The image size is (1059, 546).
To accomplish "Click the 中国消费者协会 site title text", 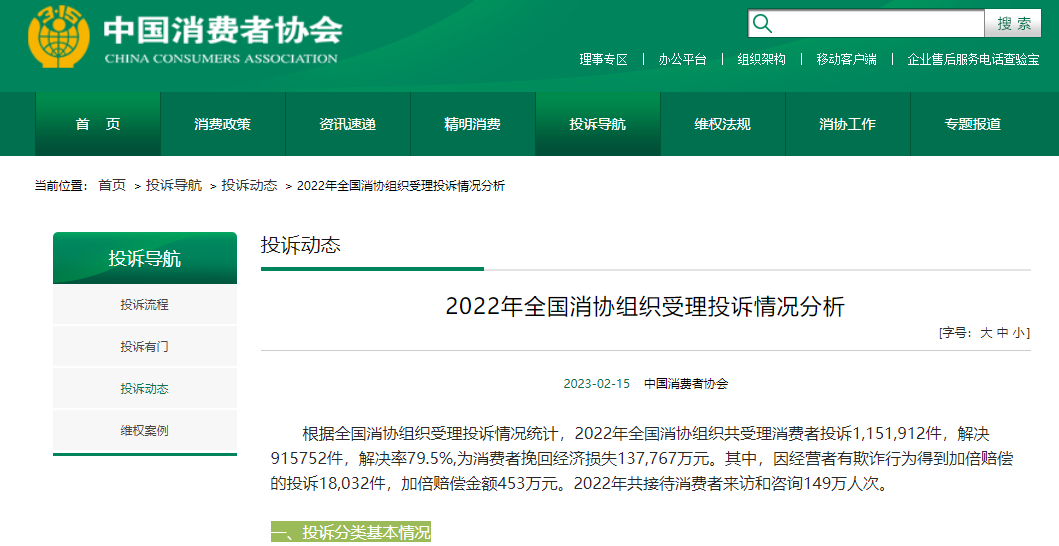I will pyautogui.click(x=223, y=30).
